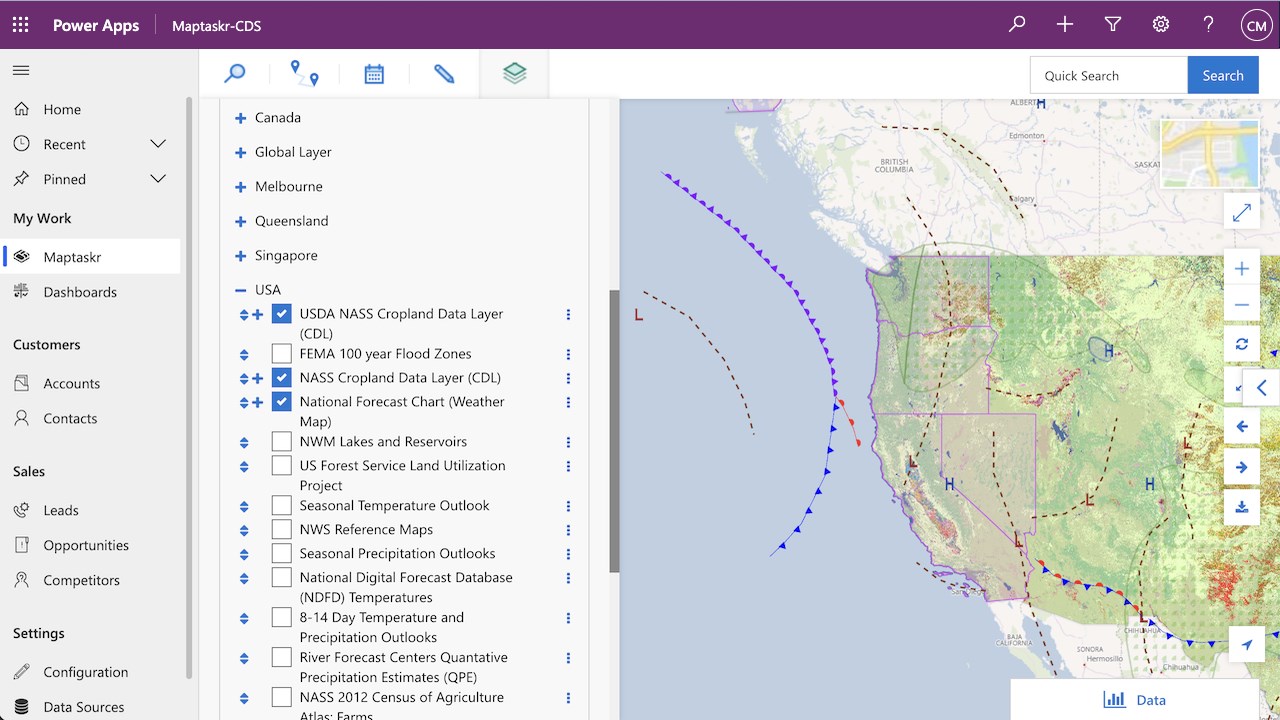Select the pencil drawing tool
Image resolution: width=1280 pixels, height=720 pixels.
pos(444,74)
